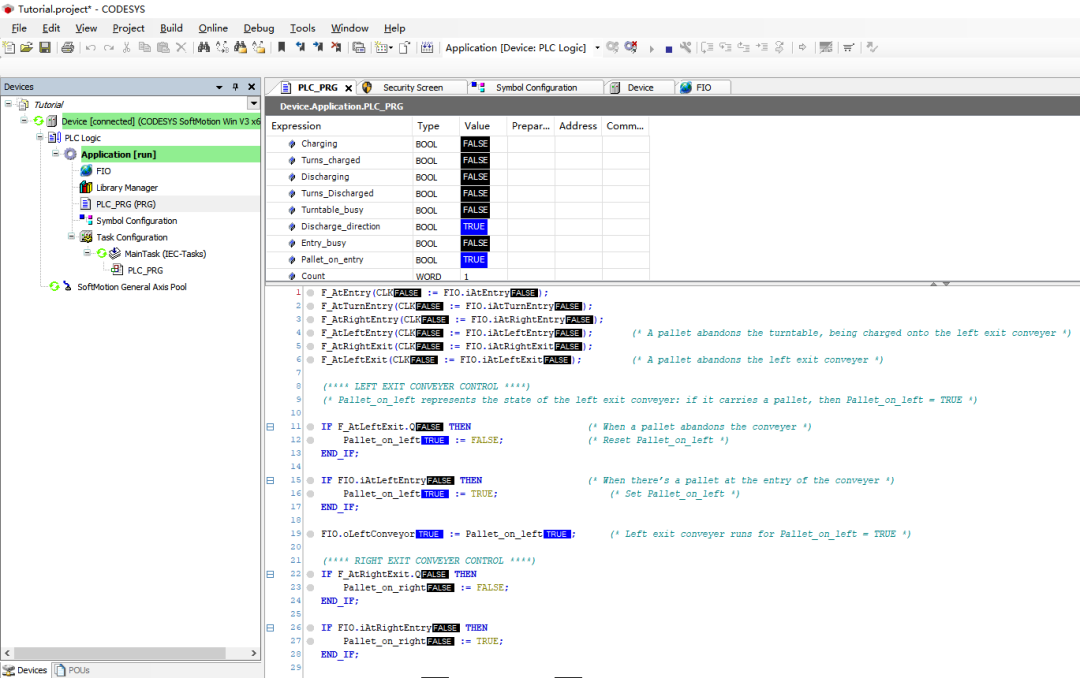Image resolution: width=1080 pixels, height=678 pixels.
Task: Collapse the IF block at line 11
Action: click(x=270, y=427)
